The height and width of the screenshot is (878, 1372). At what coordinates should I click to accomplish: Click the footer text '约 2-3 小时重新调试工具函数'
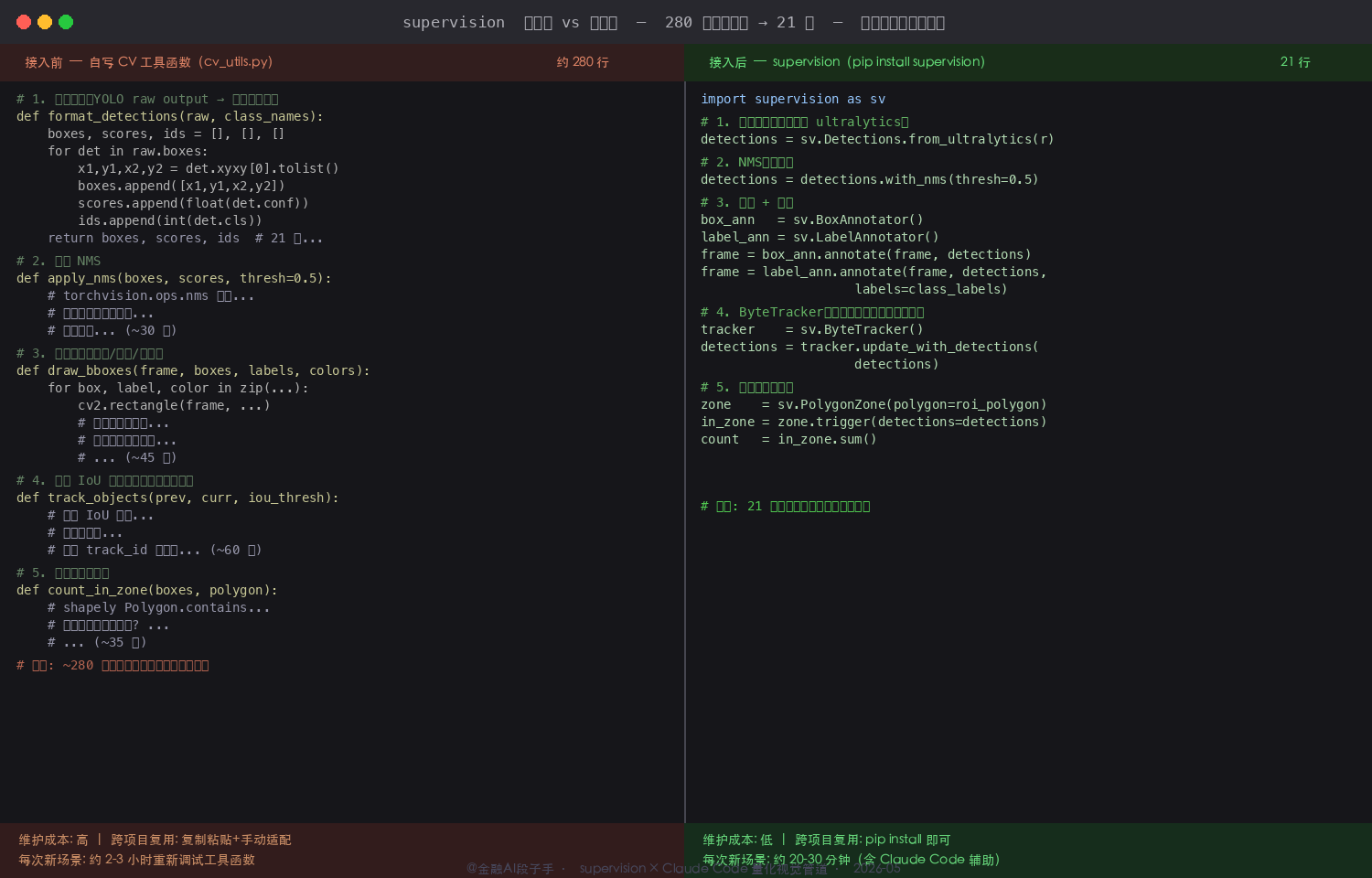tap(172, 860)
